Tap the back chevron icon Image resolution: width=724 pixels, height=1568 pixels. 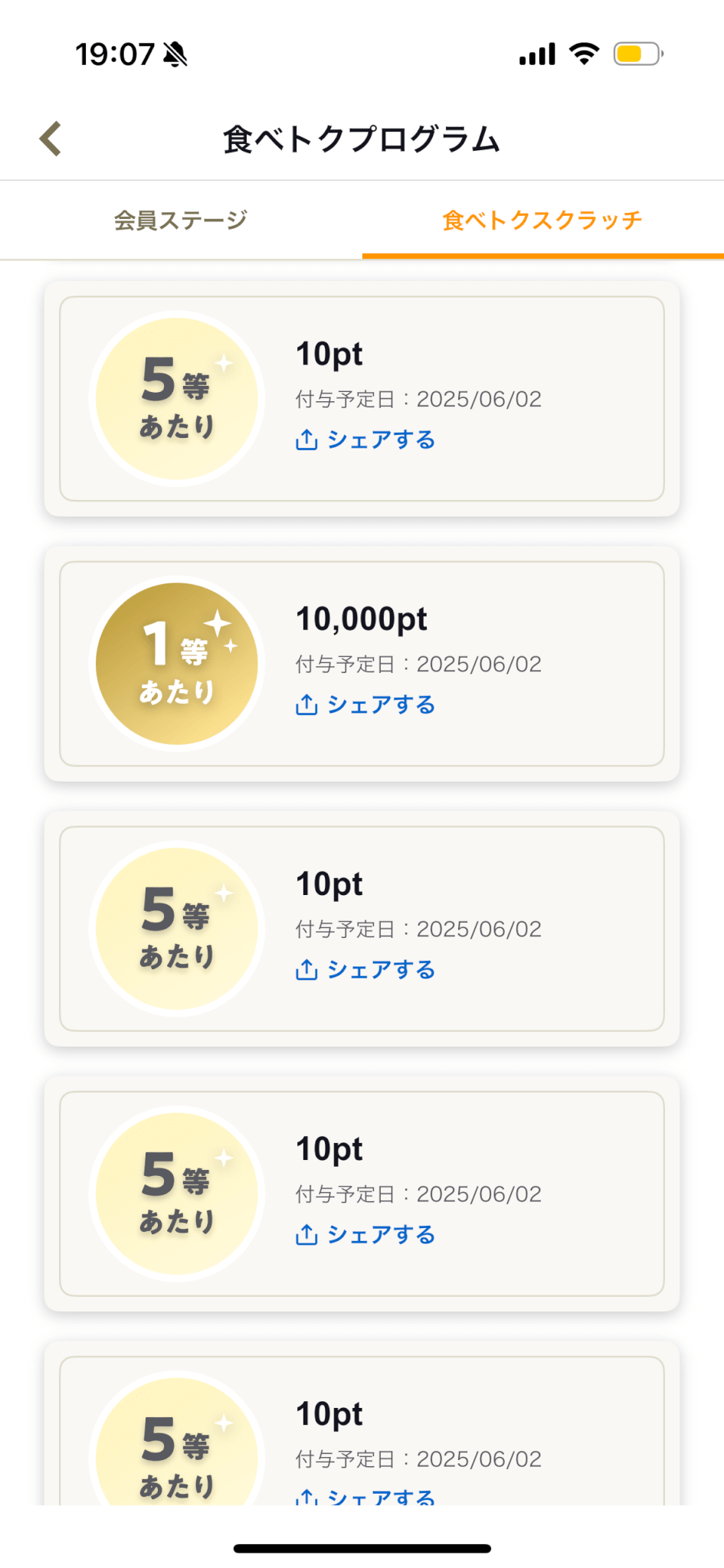tap(51, 139)
